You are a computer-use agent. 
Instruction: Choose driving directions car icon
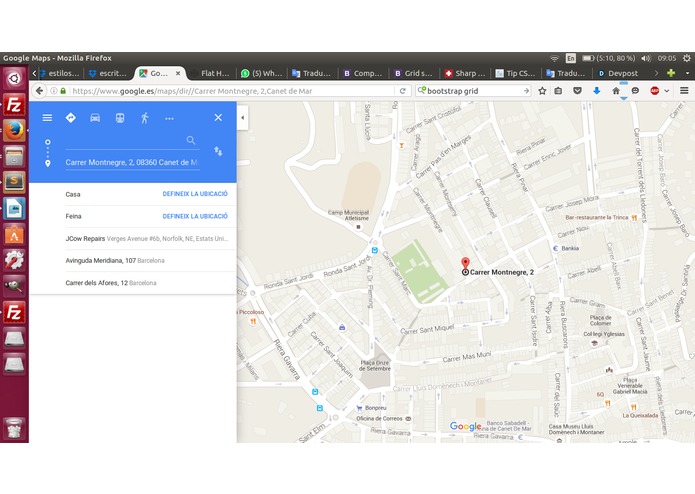pyautogui.click(x=95, y=118)
